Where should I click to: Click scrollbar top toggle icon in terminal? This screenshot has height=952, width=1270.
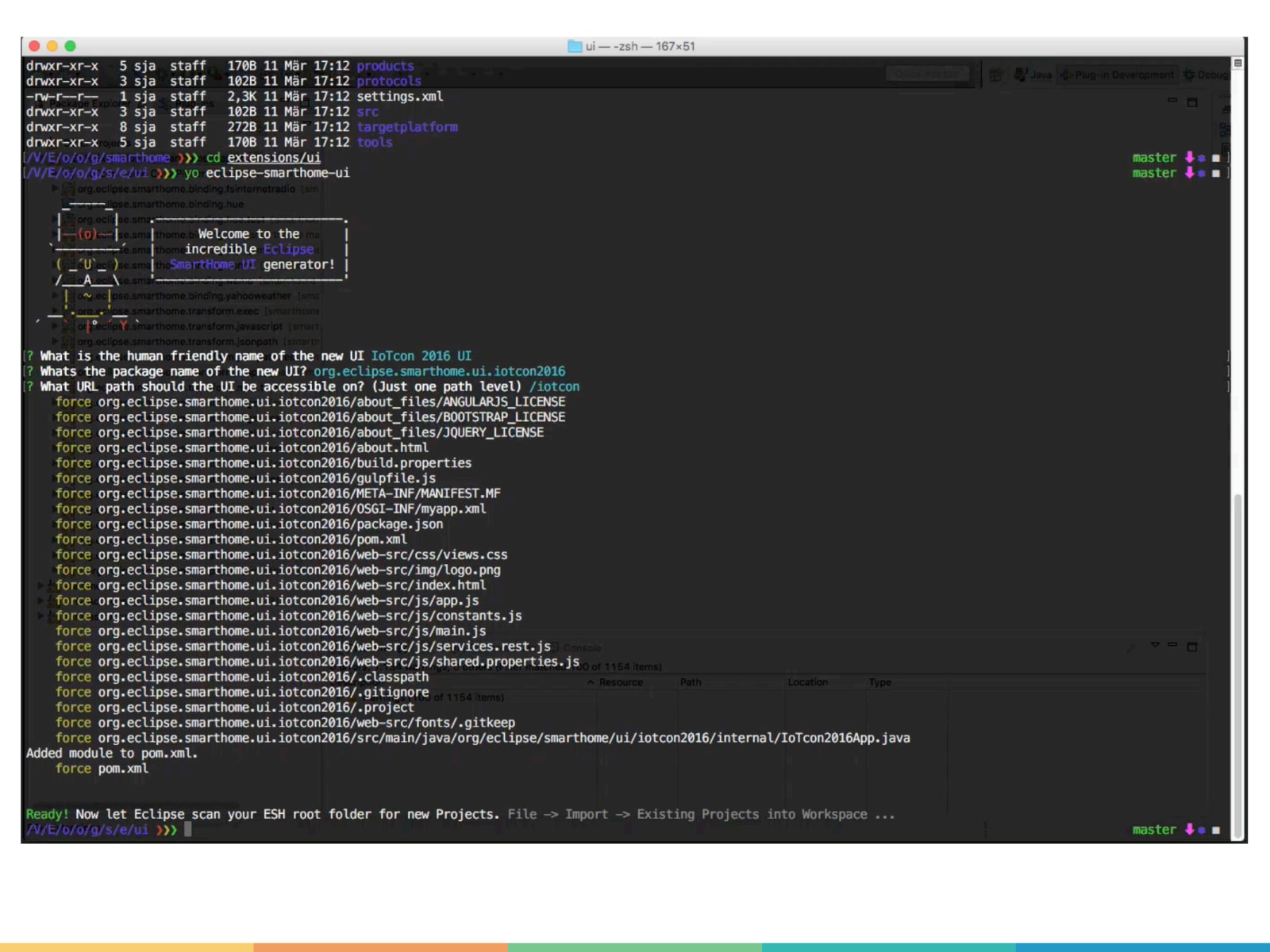pos(1237,63)
